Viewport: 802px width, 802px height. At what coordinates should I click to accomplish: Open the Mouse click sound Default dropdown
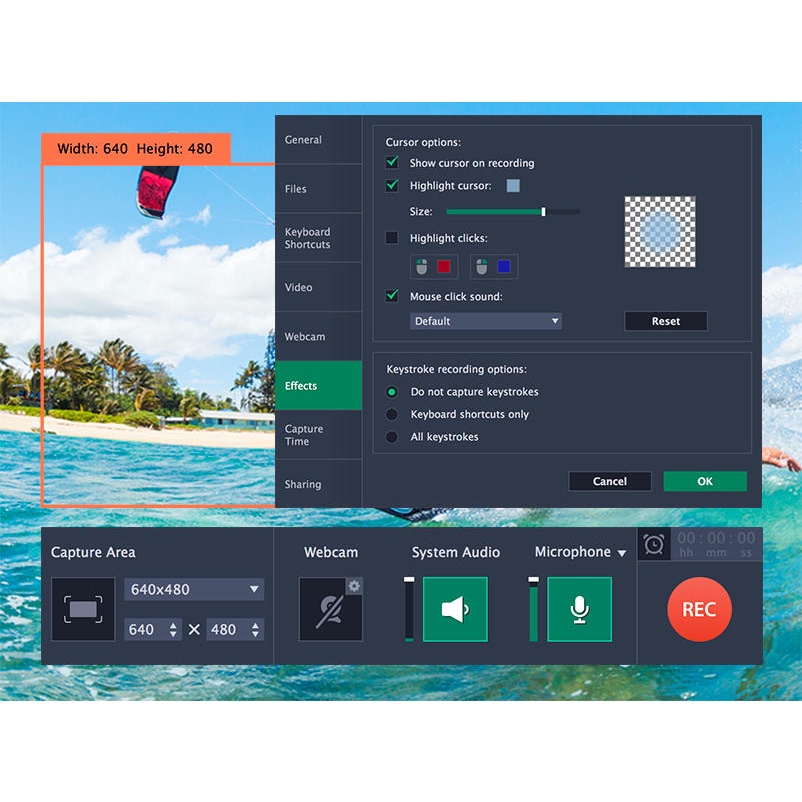pyautogui.click(x=485, y=321)
